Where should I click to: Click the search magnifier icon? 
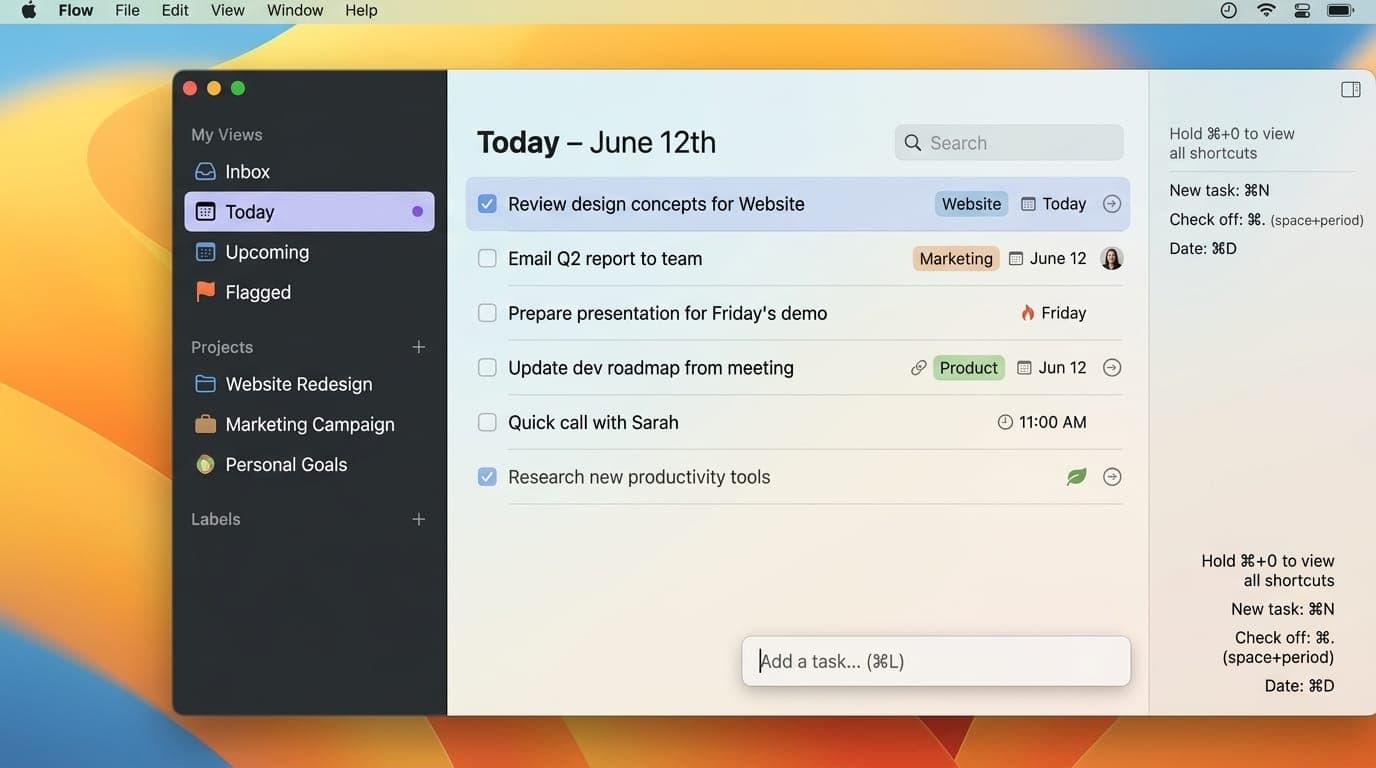click(912, 143)
